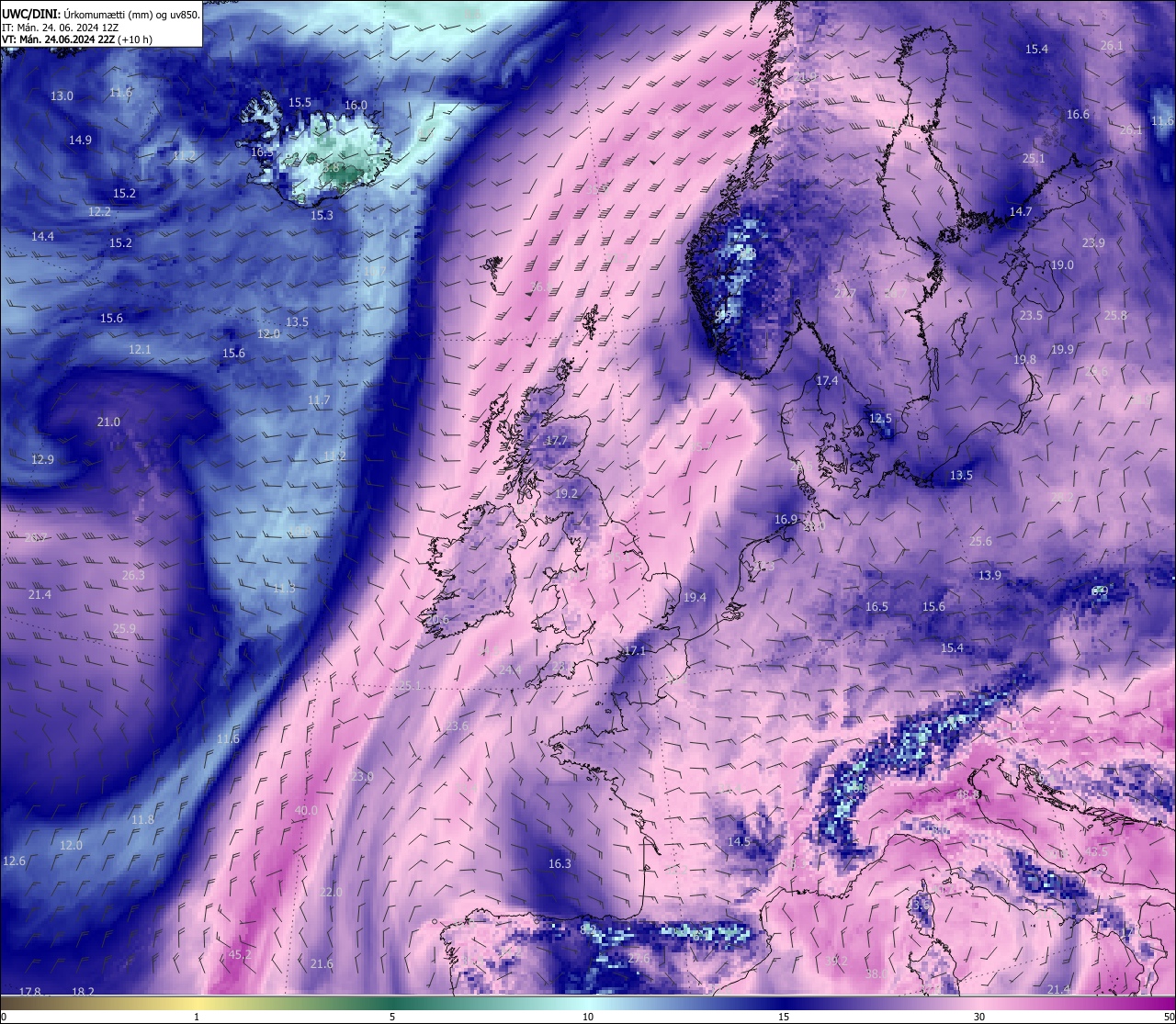
Task: Click the colorbar tick label '30'
Action: [979, 1017]
